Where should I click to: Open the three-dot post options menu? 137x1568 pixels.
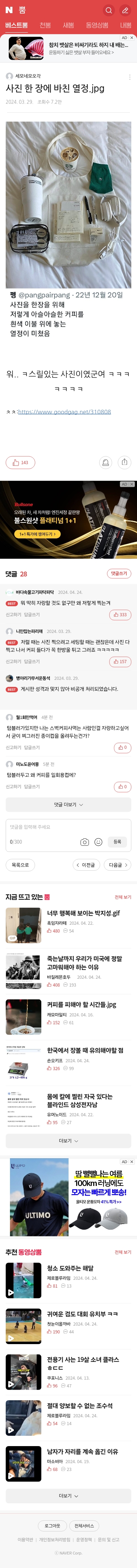point(129,77)
